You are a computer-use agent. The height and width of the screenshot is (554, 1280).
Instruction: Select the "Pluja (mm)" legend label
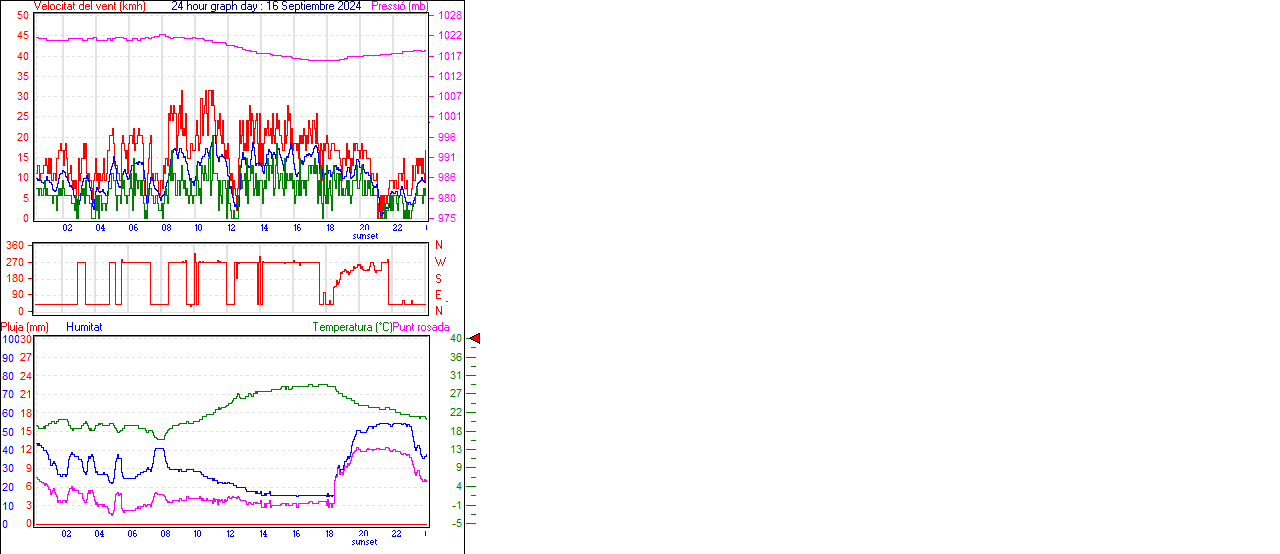[x=25, y=327]
